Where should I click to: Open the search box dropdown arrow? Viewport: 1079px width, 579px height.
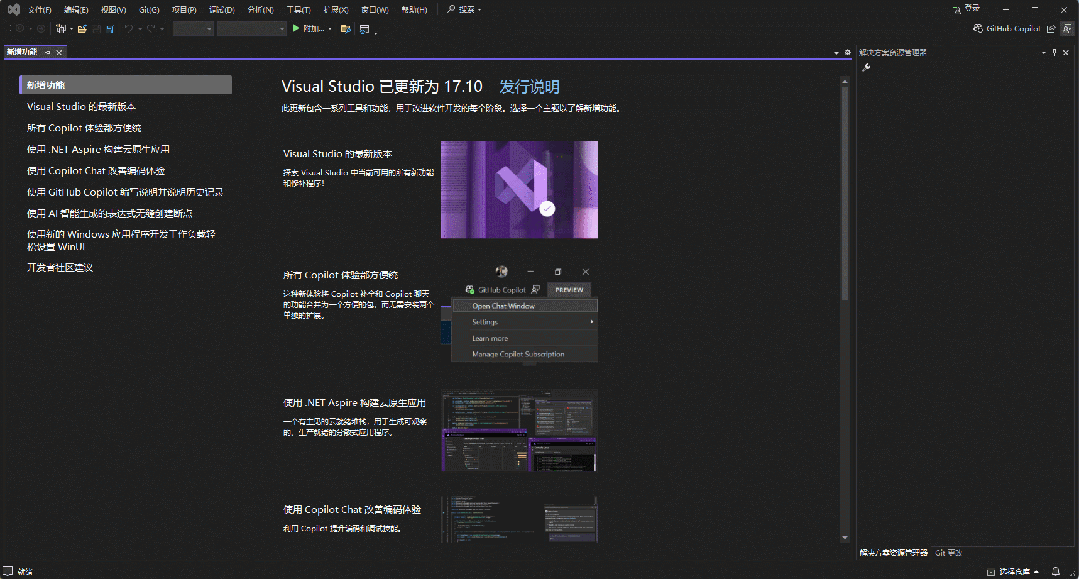pyautogui.click(x=480, y=10)
